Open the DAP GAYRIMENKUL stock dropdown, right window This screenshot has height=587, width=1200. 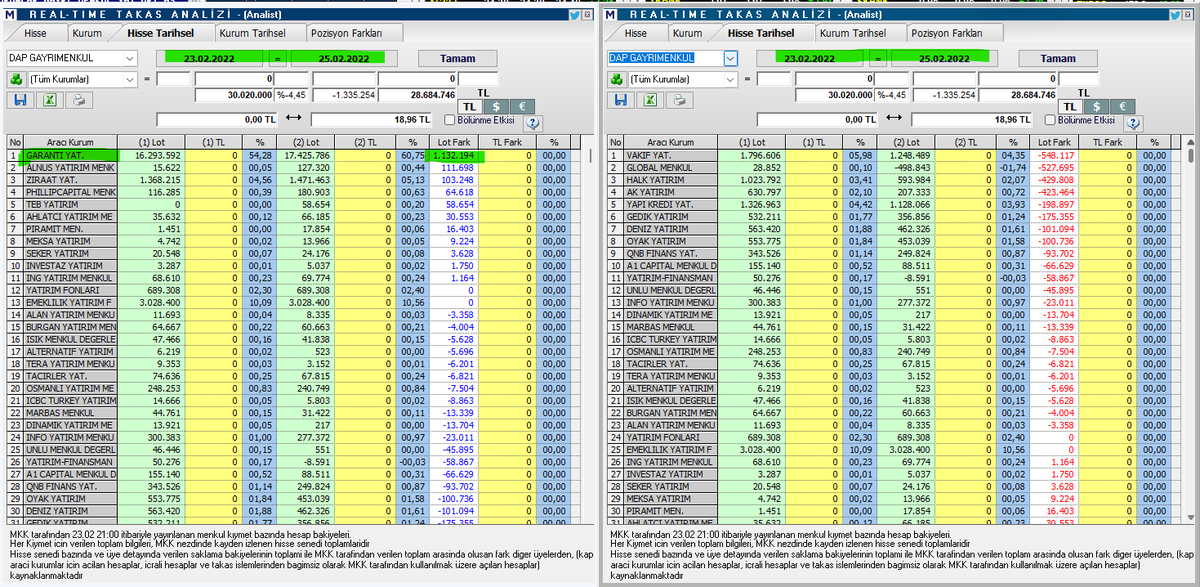[x=730, y=58]
